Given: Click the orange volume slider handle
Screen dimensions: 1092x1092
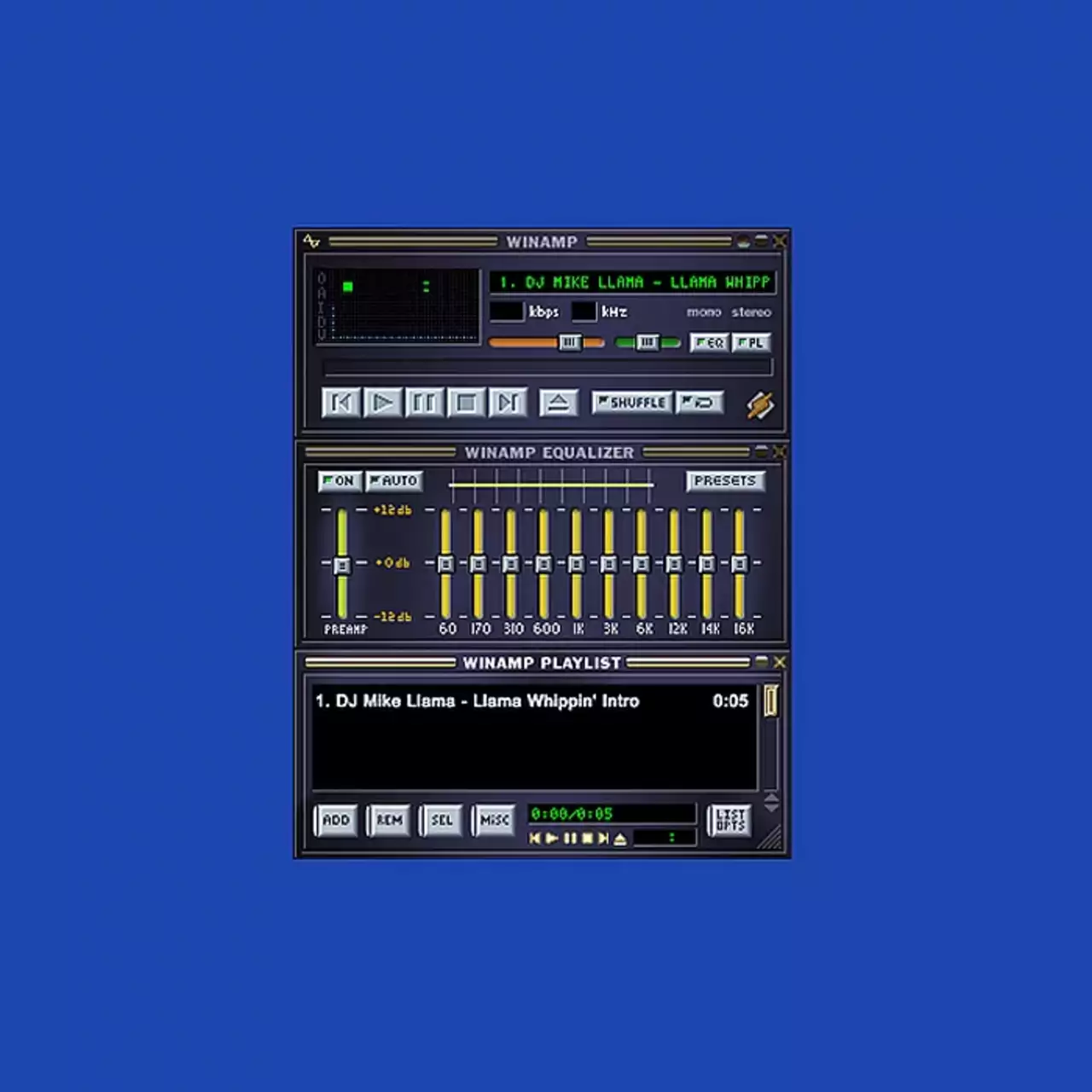Looking at the screenshot, I should pos(570,343).
